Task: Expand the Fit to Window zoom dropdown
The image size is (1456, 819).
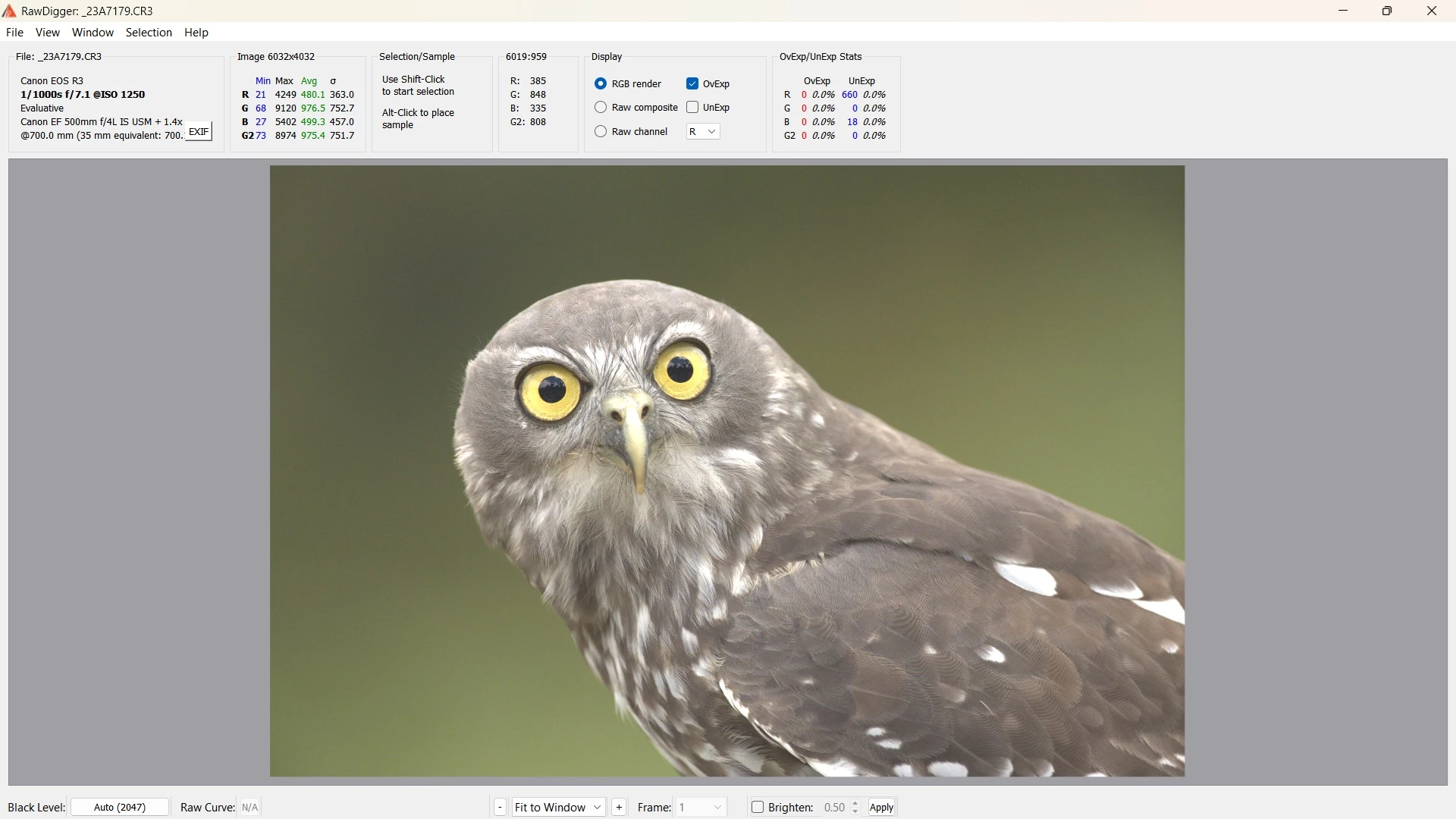Action: click(559, 808)
